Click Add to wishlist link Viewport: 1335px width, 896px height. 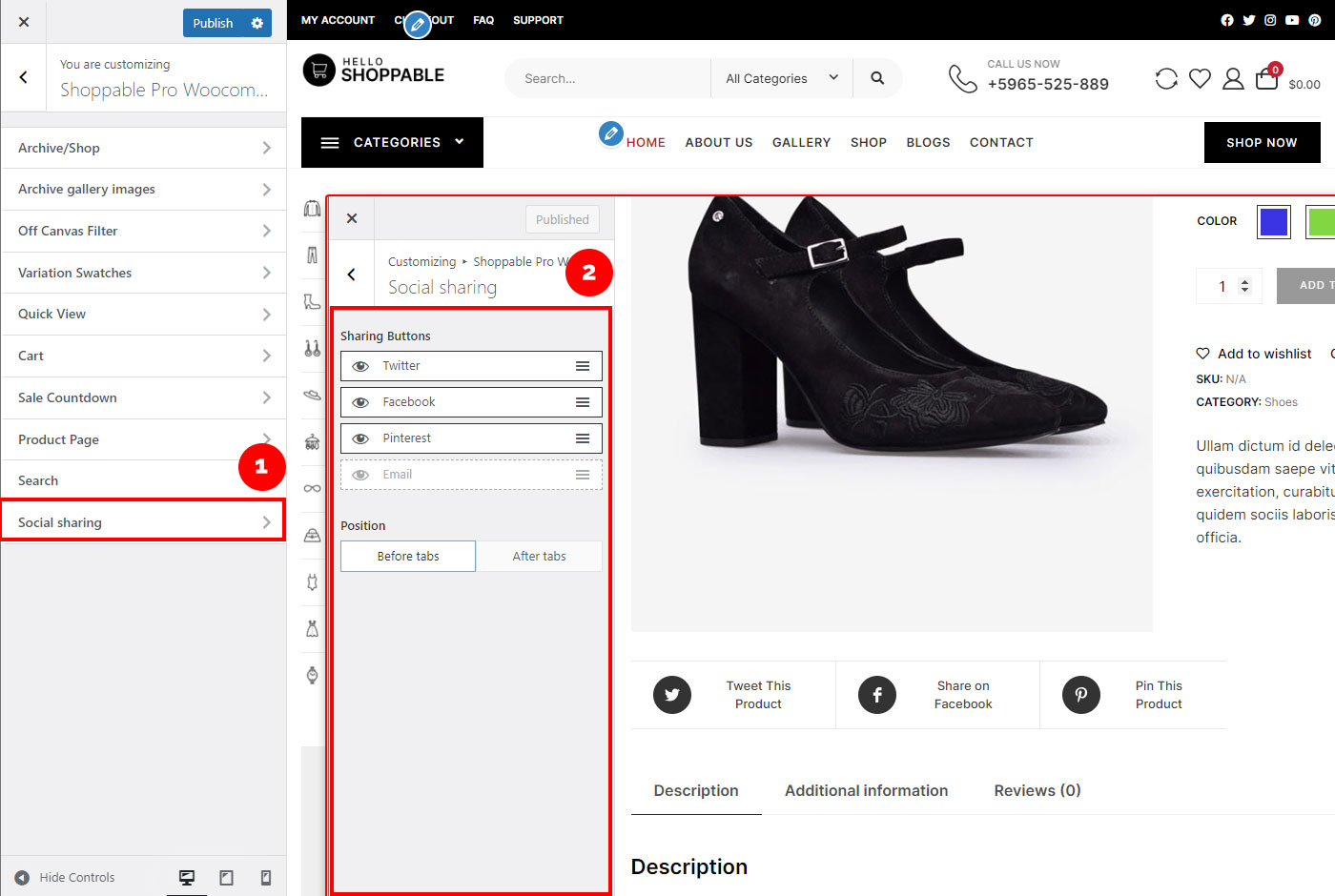coord(1254,354)
